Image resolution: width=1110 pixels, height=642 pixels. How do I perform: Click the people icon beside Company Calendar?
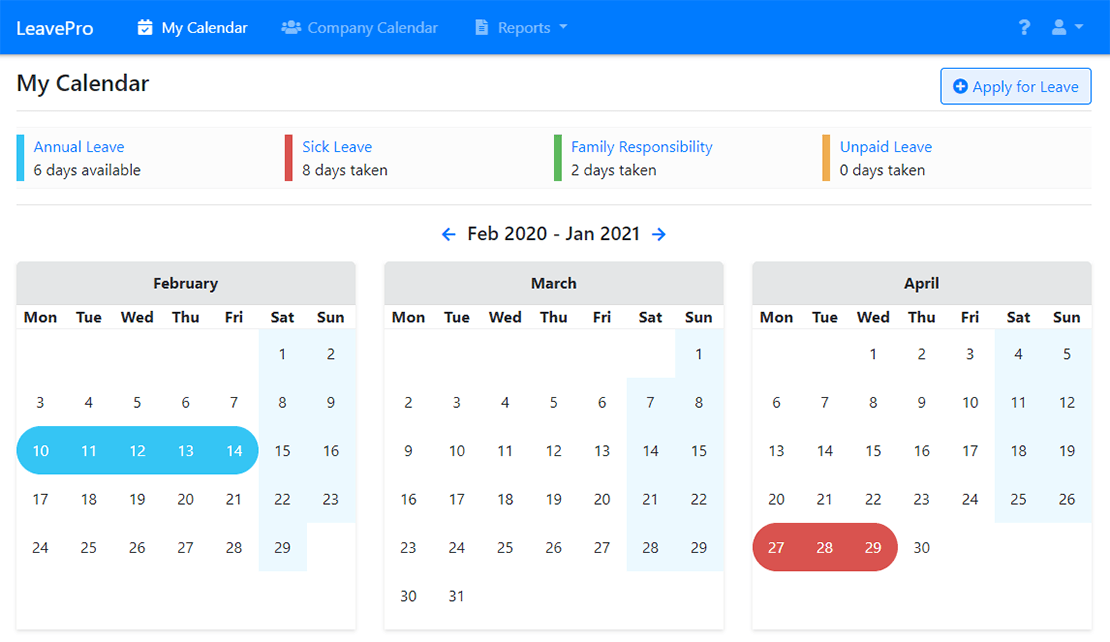point(291,28)
